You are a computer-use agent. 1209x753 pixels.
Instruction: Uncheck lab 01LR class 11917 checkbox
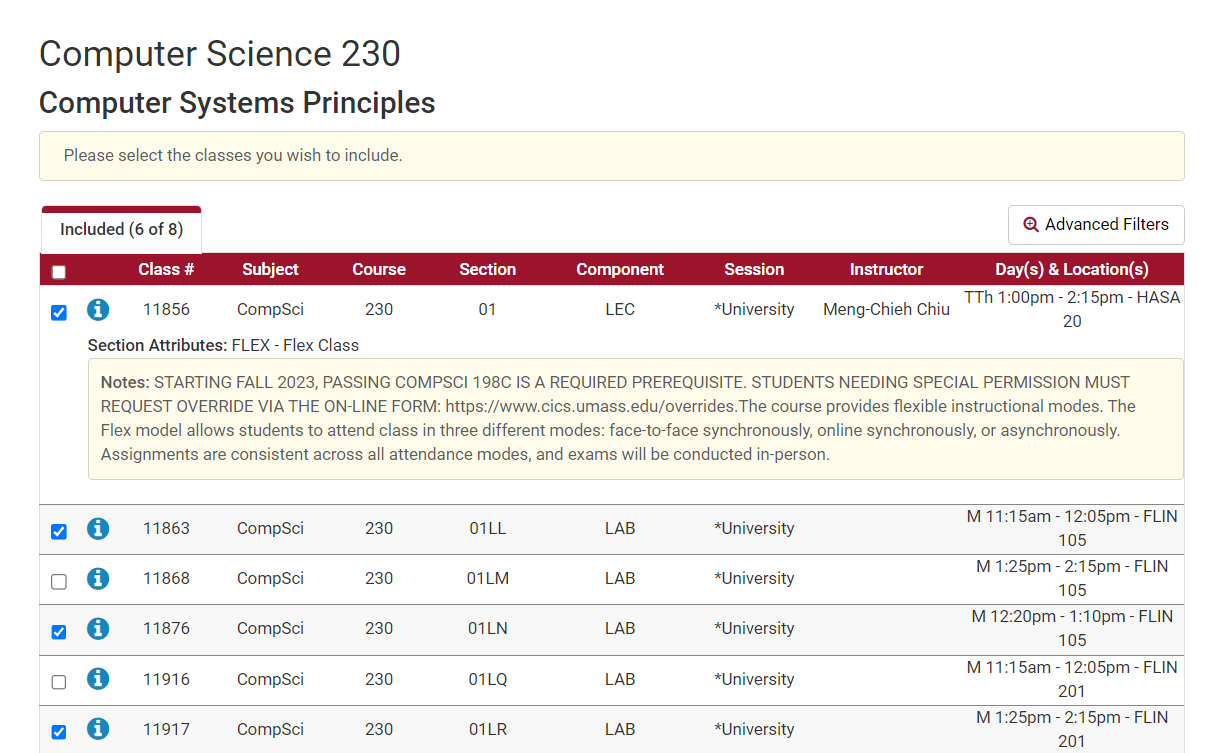point(59,732)
